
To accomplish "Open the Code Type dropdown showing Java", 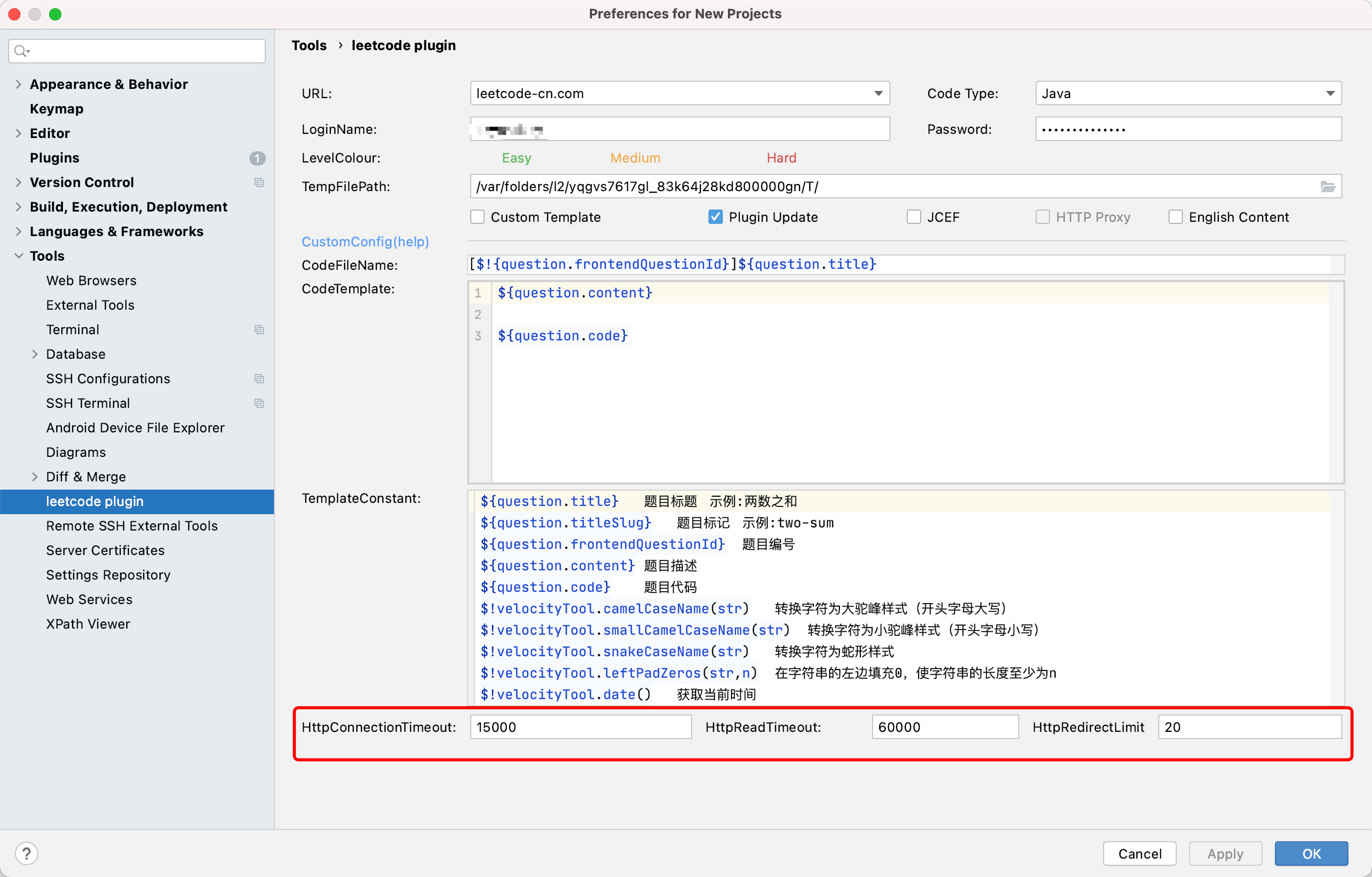I will click(x=1188, y=94).
